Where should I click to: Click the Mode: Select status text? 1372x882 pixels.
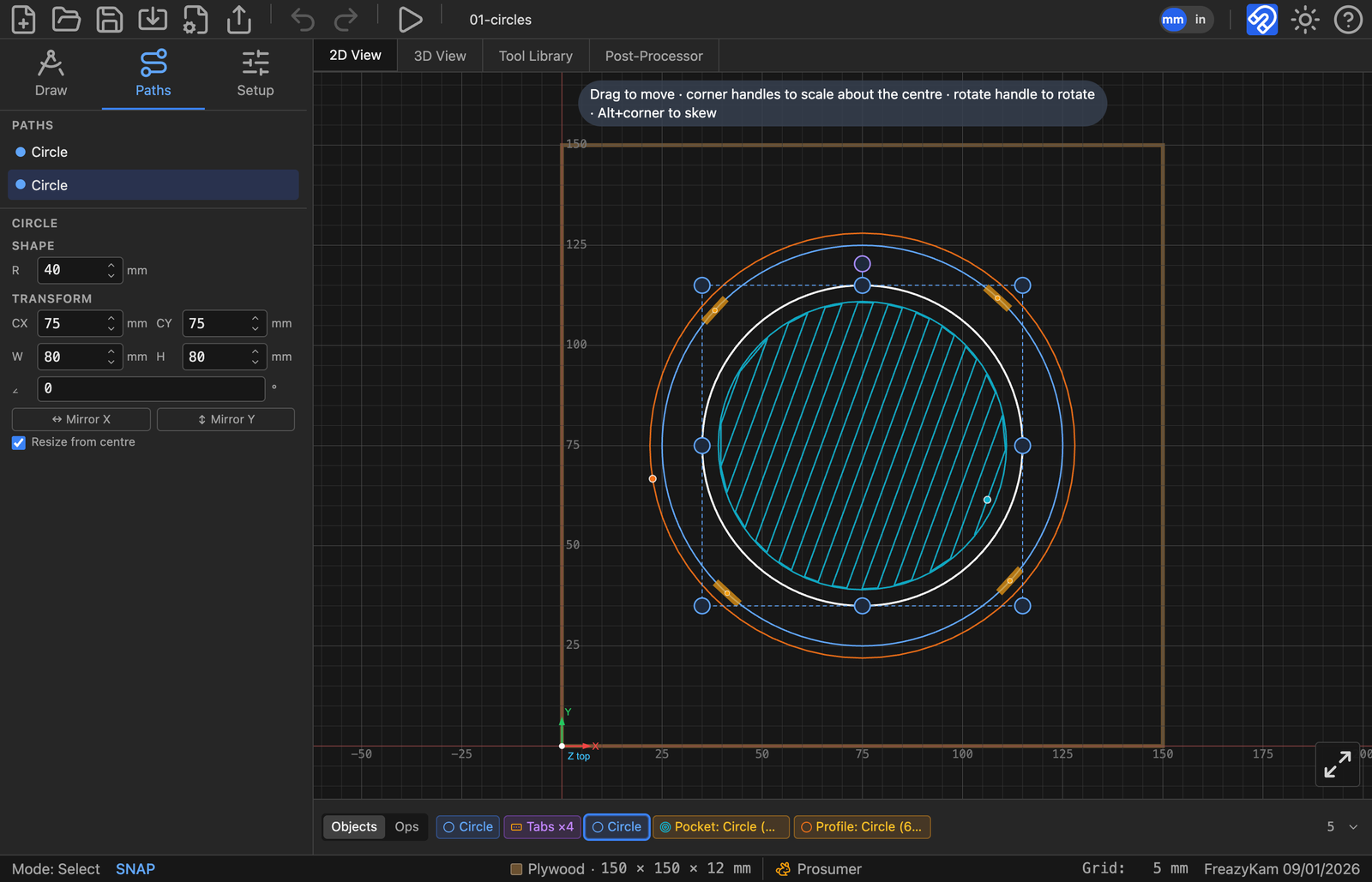(56, 868)
